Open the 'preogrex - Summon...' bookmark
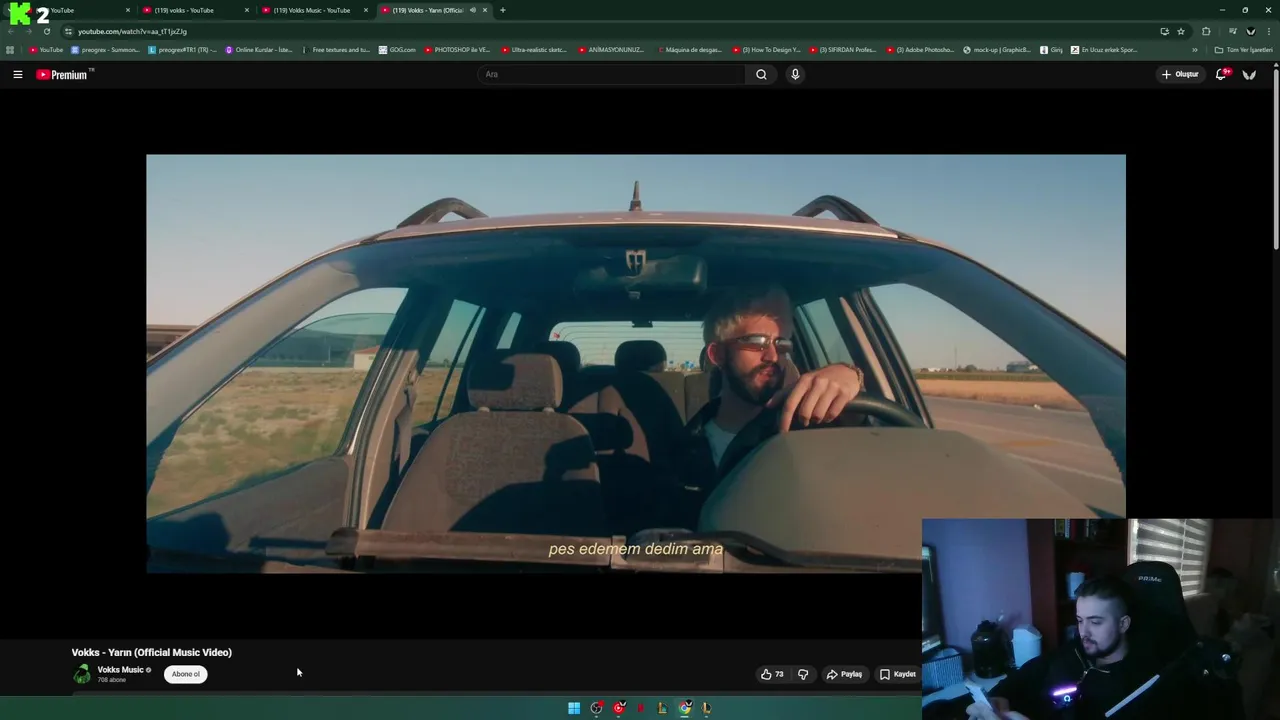 point(105,50)
